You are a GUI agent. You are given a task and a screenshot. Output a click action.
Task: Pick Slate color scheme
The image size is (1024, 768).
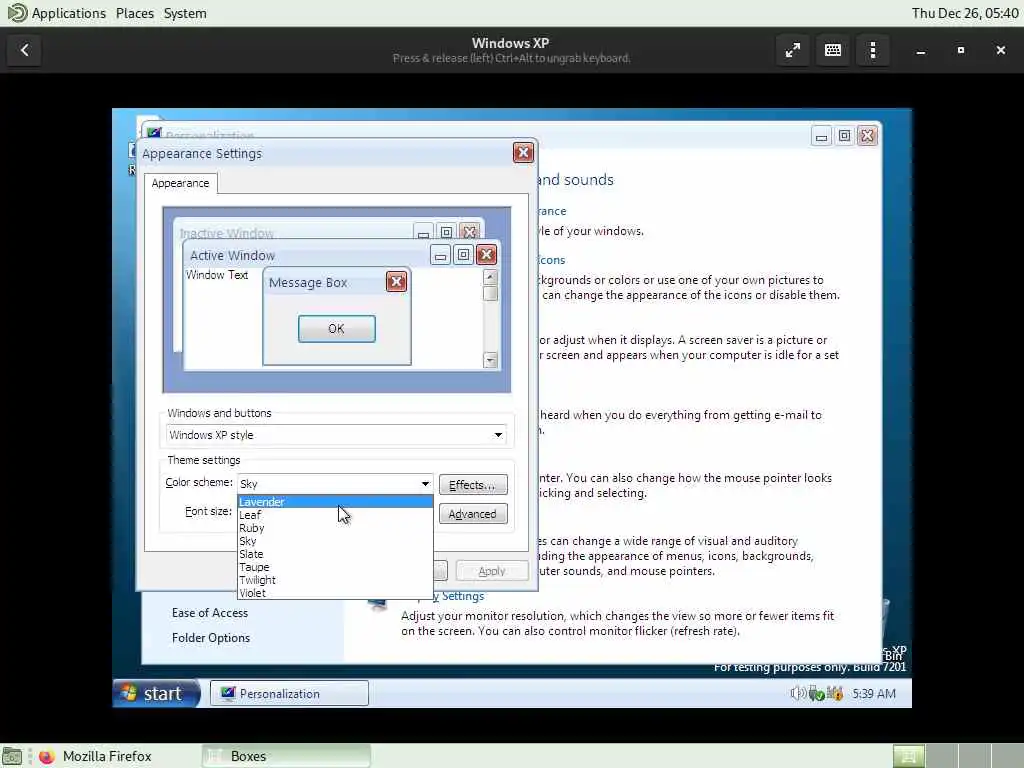point(335,554)
